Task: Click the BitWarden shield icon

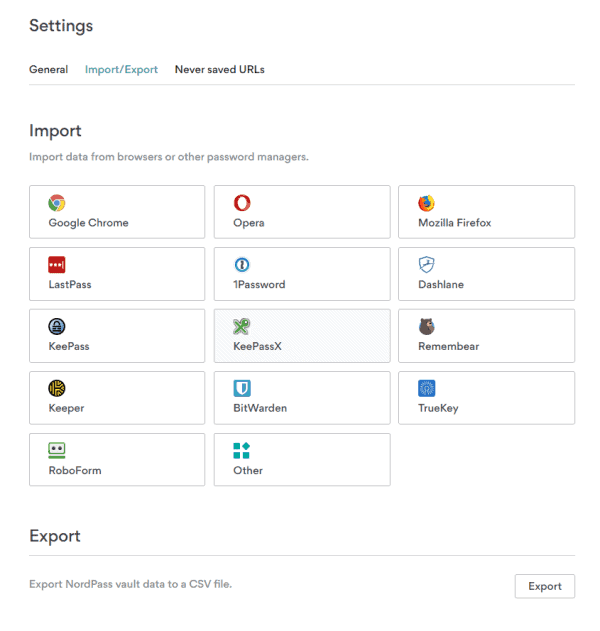Action: (242, 388)
